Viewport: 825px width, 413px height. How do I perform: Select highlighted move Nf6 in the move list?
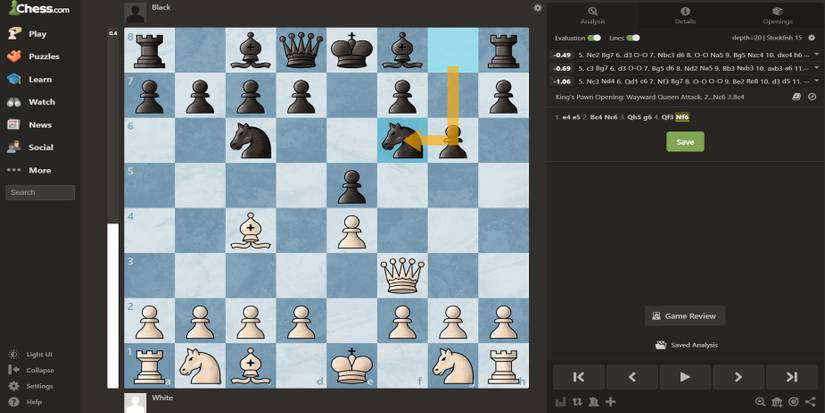tap(682, 117)
